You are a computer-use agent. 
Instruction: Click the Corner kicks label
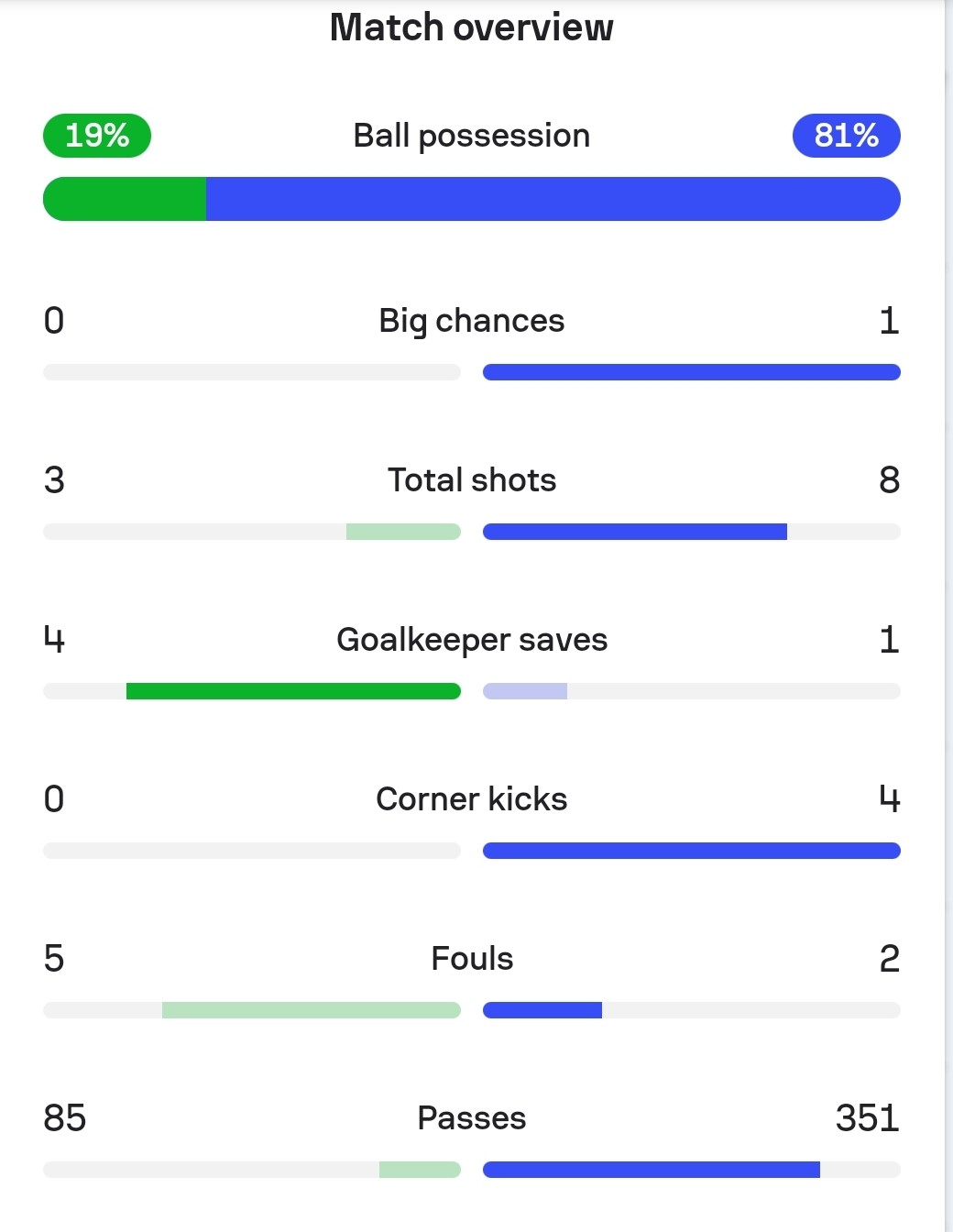click(x=471, y=799)
